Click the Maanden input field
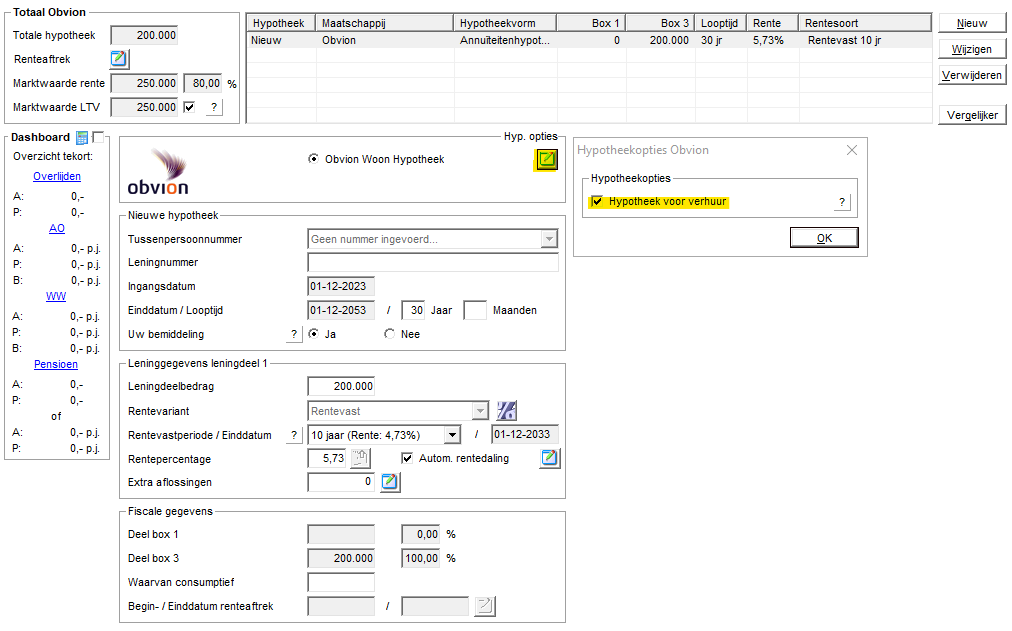The height and width of the screenshot is (631, 1012). 475,310
